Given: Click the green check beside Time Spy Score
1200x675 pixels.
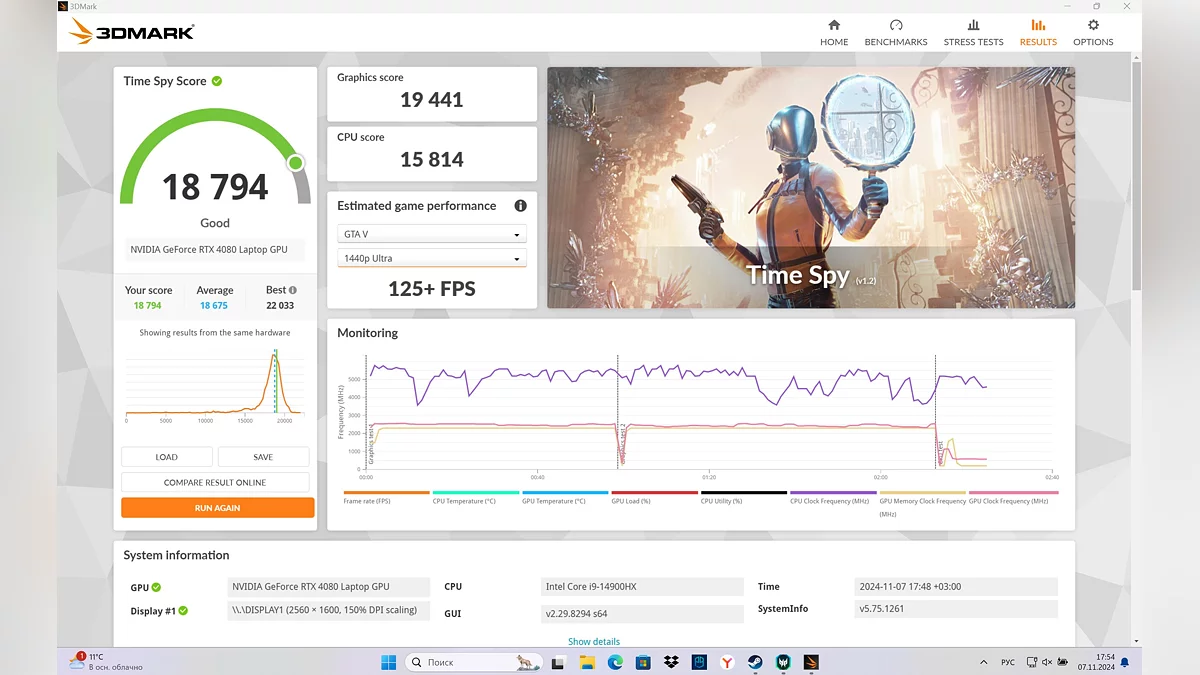Looking at the screenshot, I should [217, 81].
